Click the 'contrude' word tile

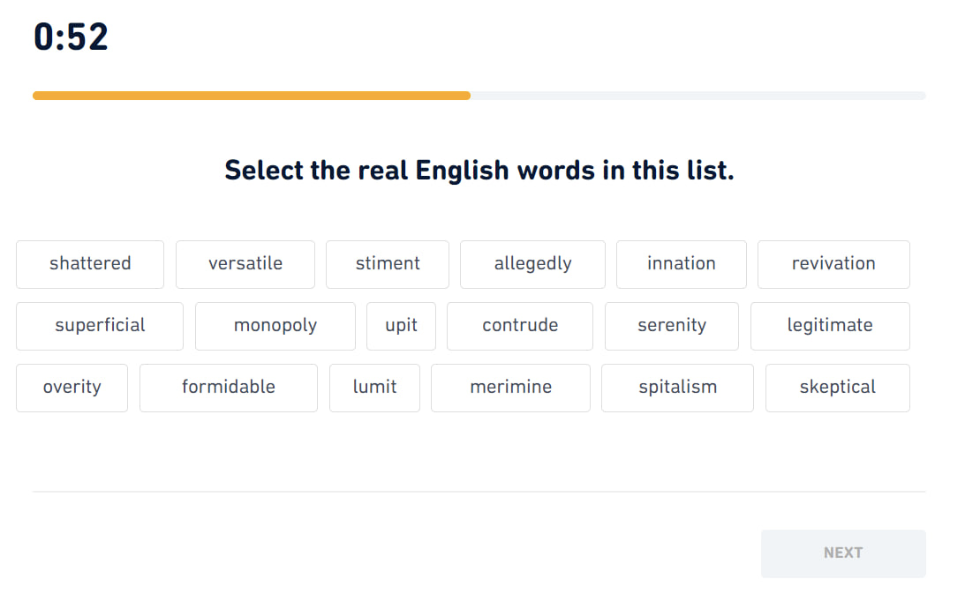point(520,326)
